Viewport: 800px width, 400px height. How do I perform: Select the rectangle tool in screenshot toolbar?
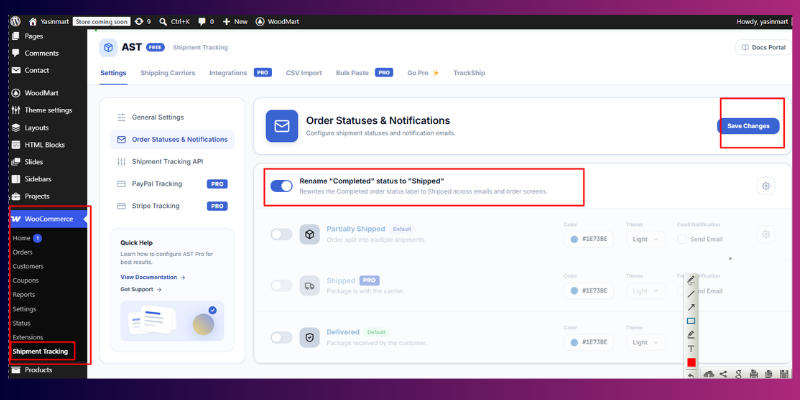tap(691, 321)
